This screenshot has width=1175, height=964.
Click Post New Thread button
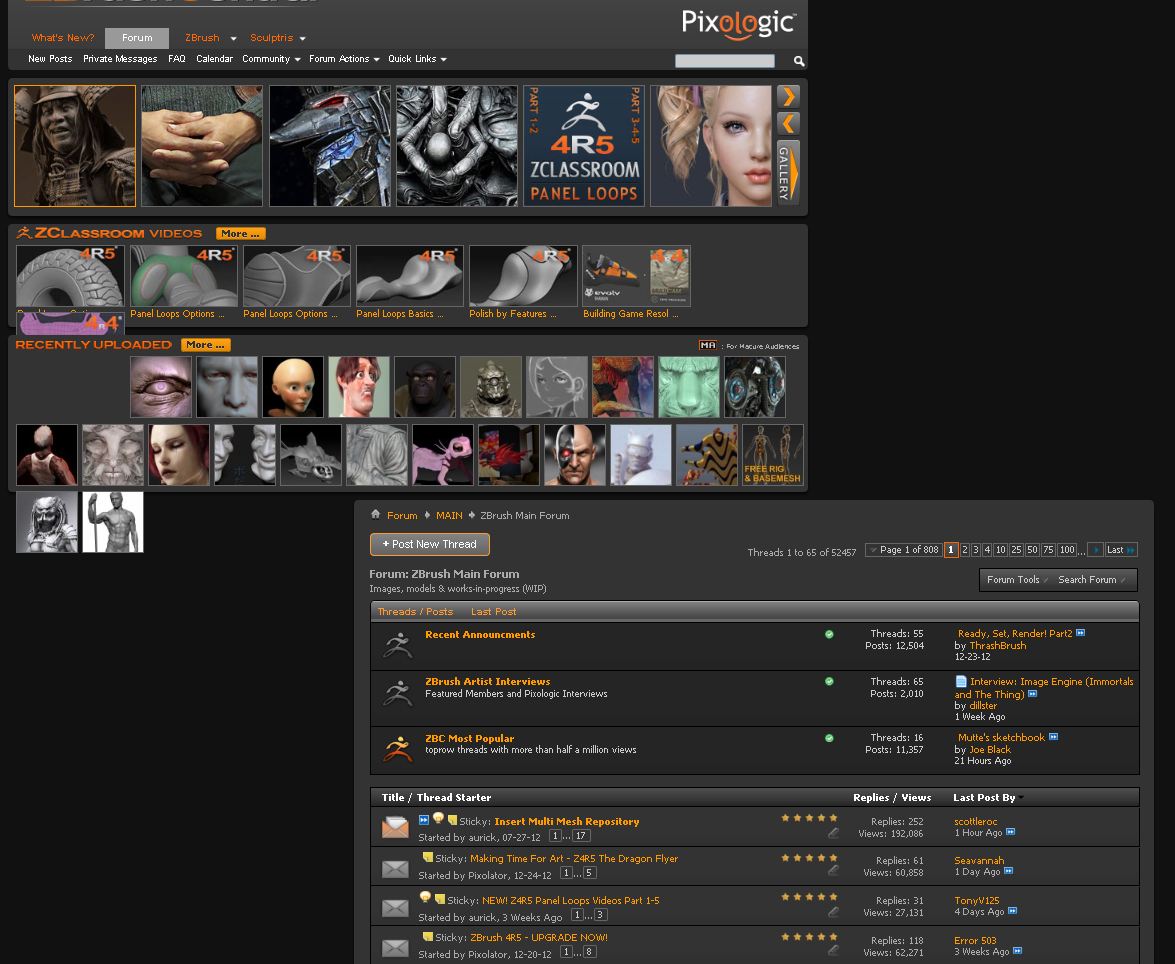[x=429, y=544]
